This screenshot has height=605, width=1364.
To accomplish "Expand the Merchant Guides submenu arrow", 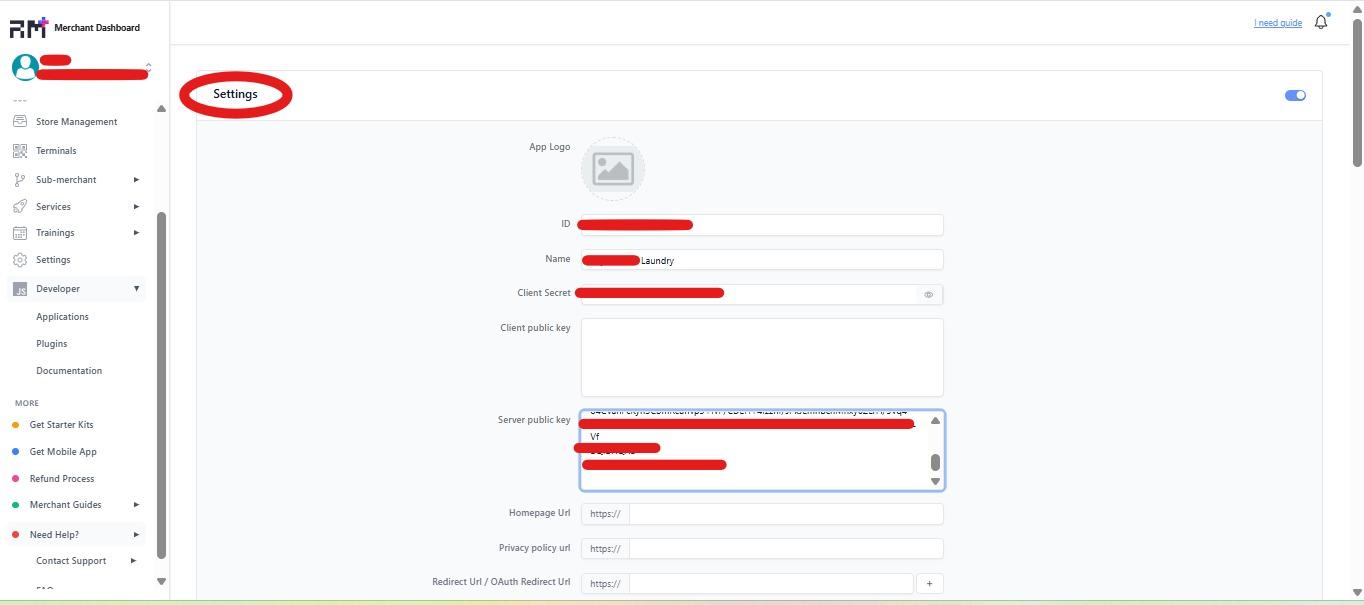I will click(136, 504).
